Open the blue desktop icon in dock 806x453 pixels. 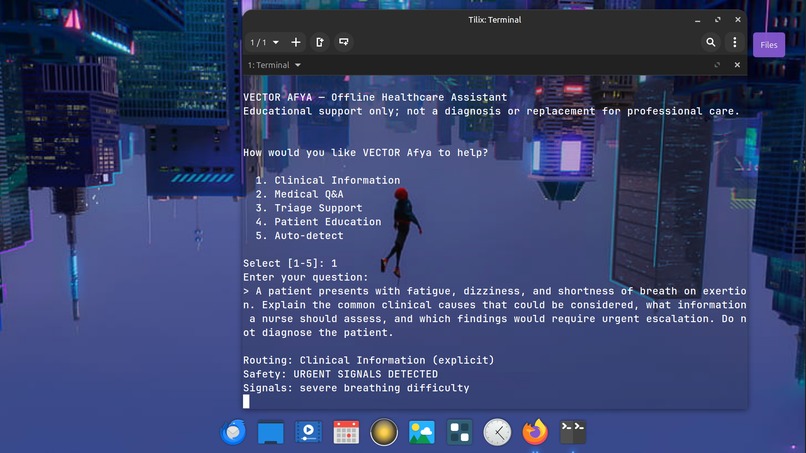point(271,432)
